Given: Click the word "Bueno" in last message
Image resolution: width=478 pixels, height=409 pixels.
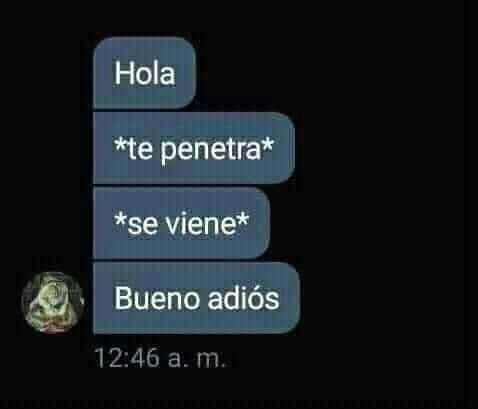Looking at the screenshot, I should [x=157, y=298].
